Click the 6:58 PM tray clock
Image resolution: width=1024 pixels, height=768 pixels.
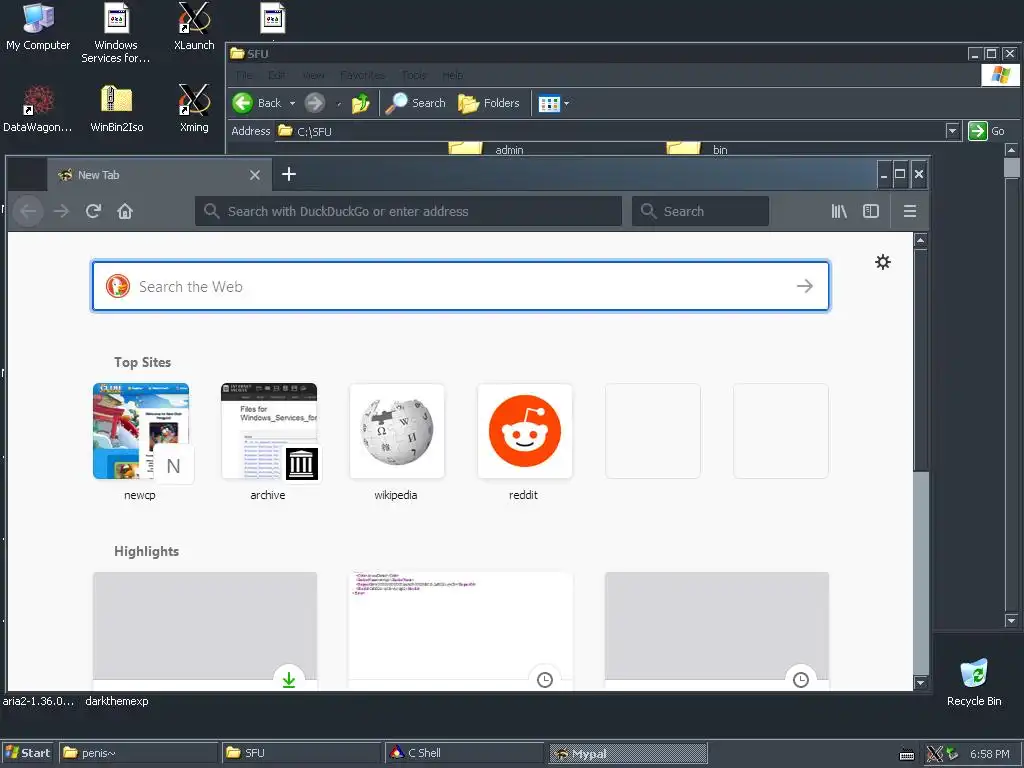tap(989, 754)
